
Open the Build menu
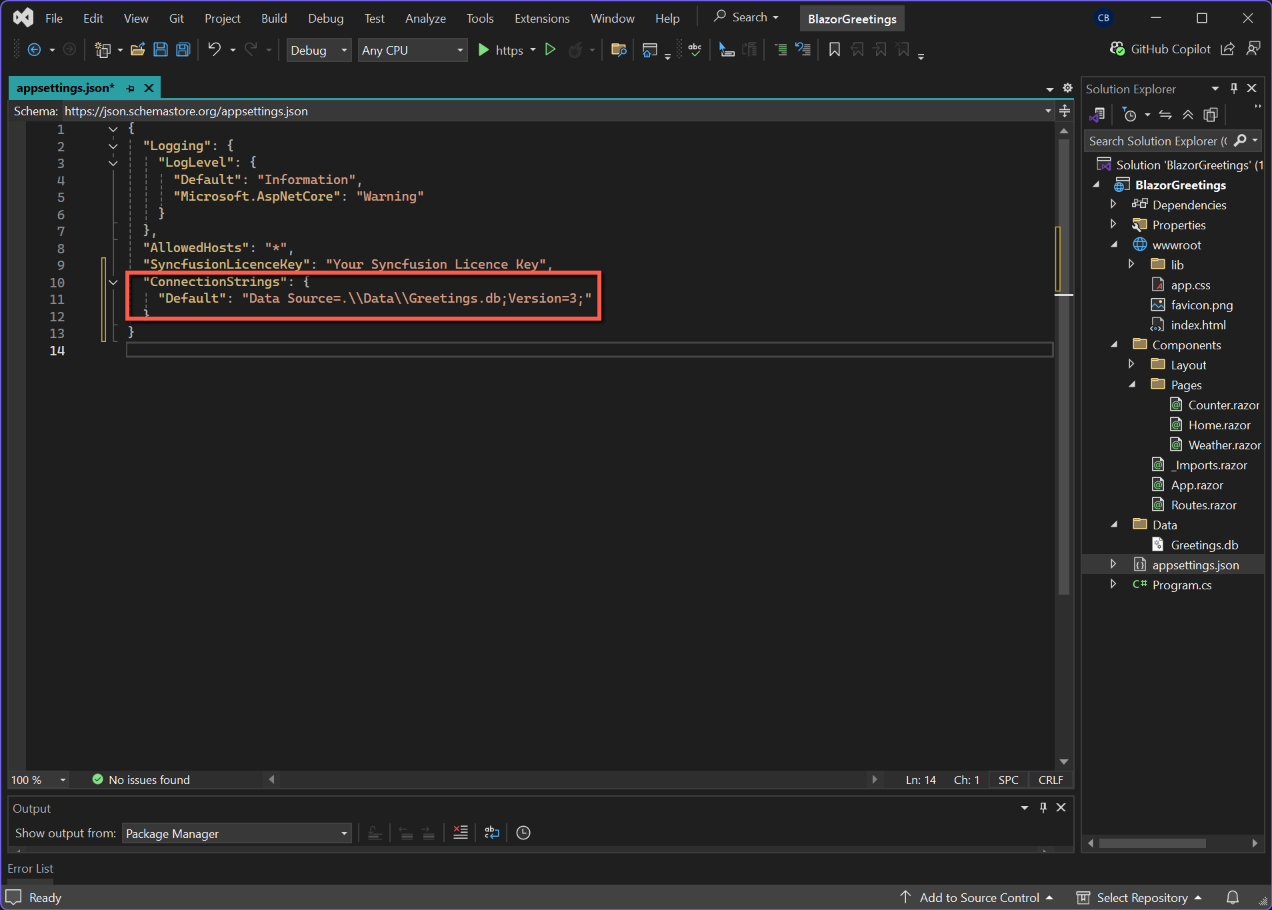(x=274, y=18)
